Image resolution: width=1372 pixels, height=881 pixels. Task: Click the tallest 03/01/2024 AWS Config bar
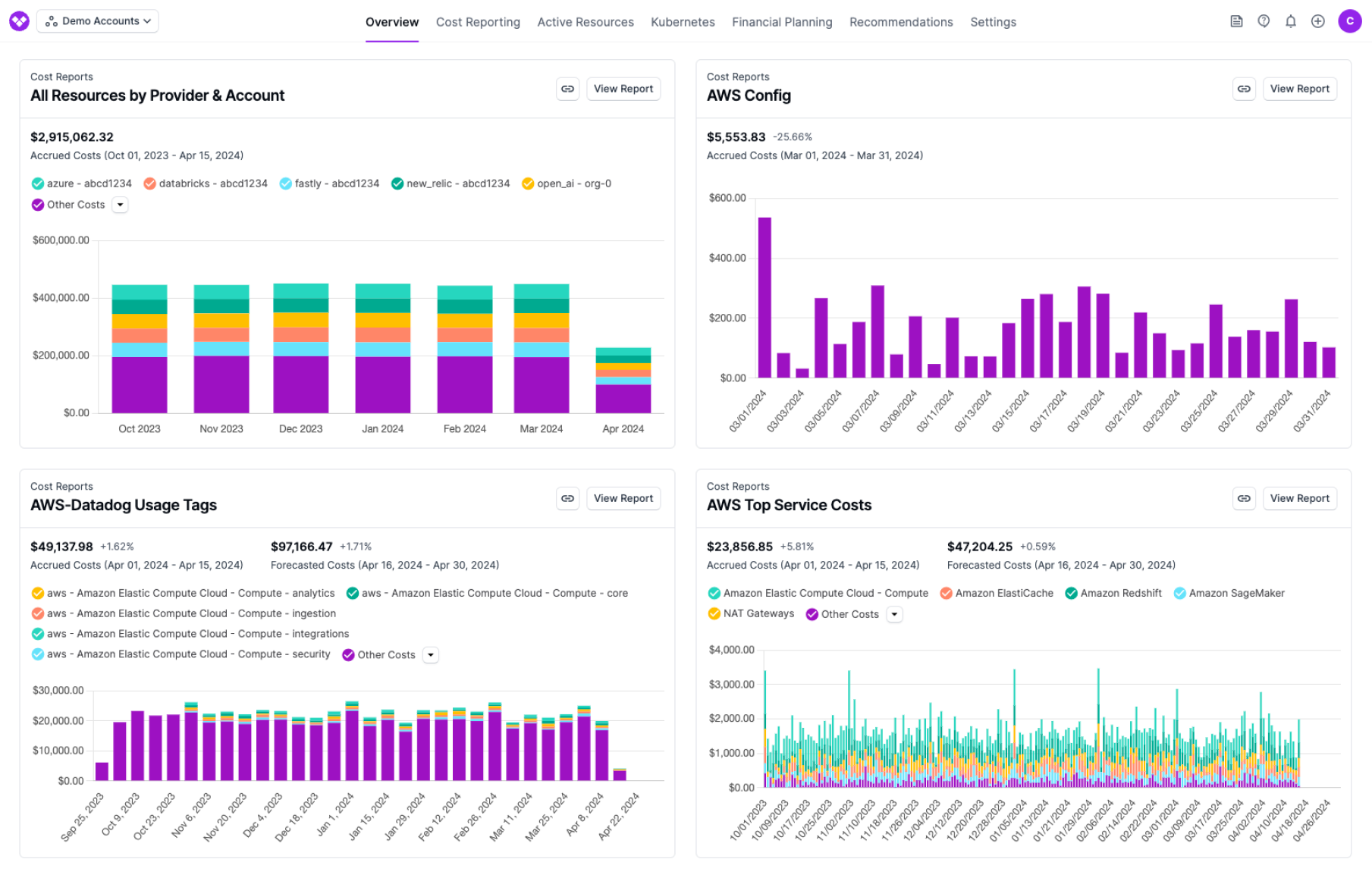pyautogui.click(x=764, y=297)
